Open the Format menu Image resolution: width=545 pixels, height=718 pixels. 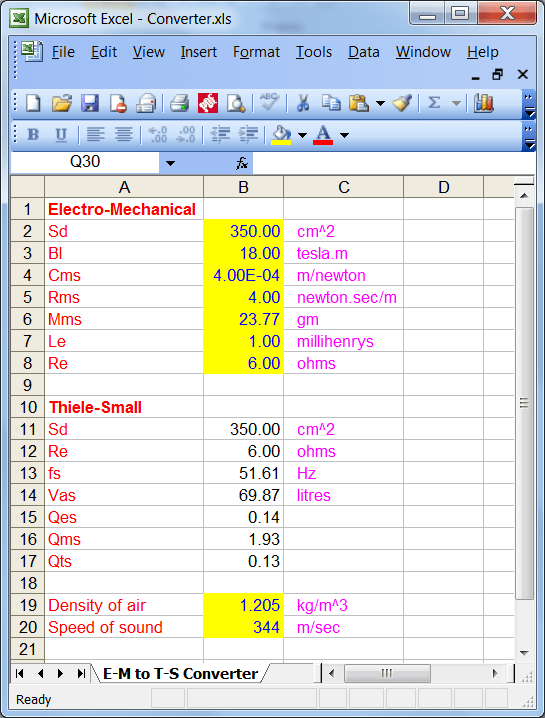point(256,52)
